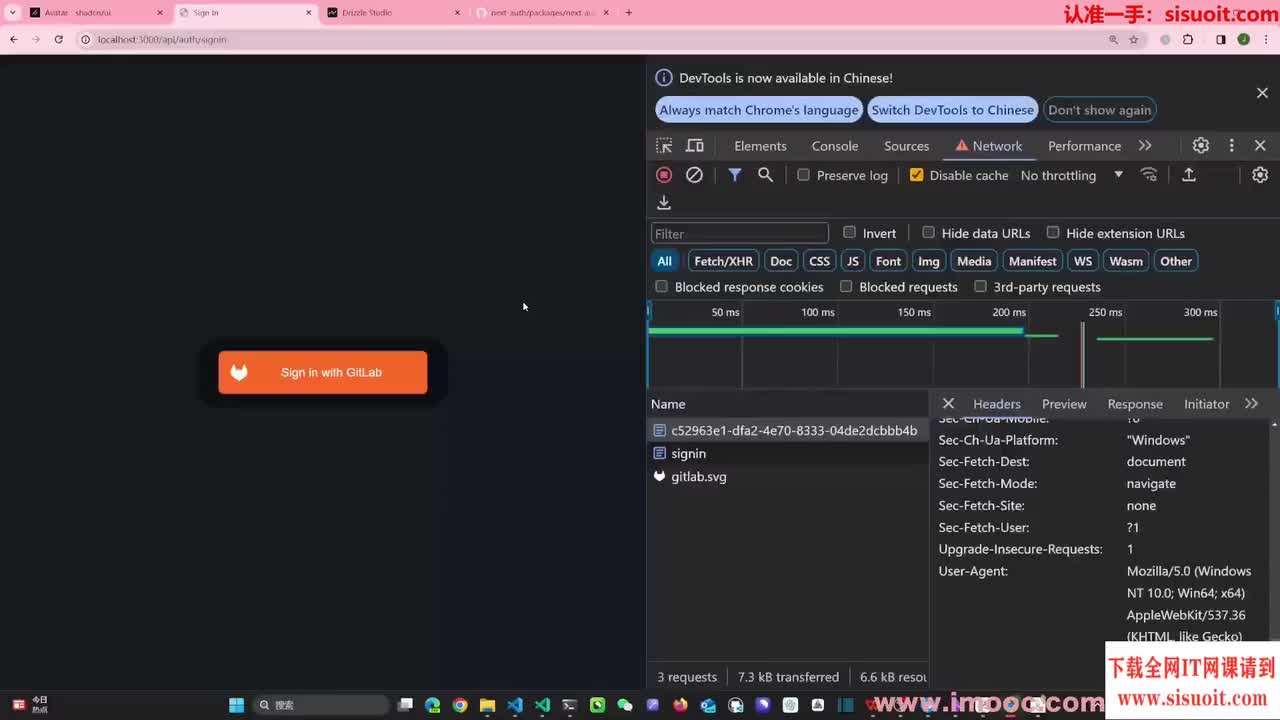Stop recording the network log
Screen dimensions: 1280x720
click(x=664, y=175)
